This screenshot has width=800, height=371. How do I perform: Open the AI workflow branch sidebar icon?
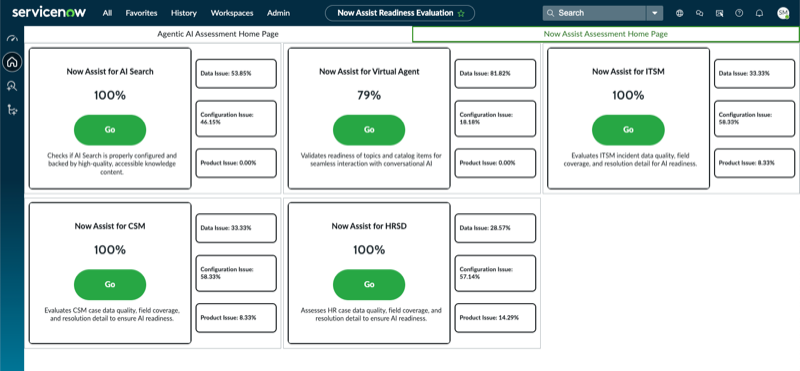12,109
